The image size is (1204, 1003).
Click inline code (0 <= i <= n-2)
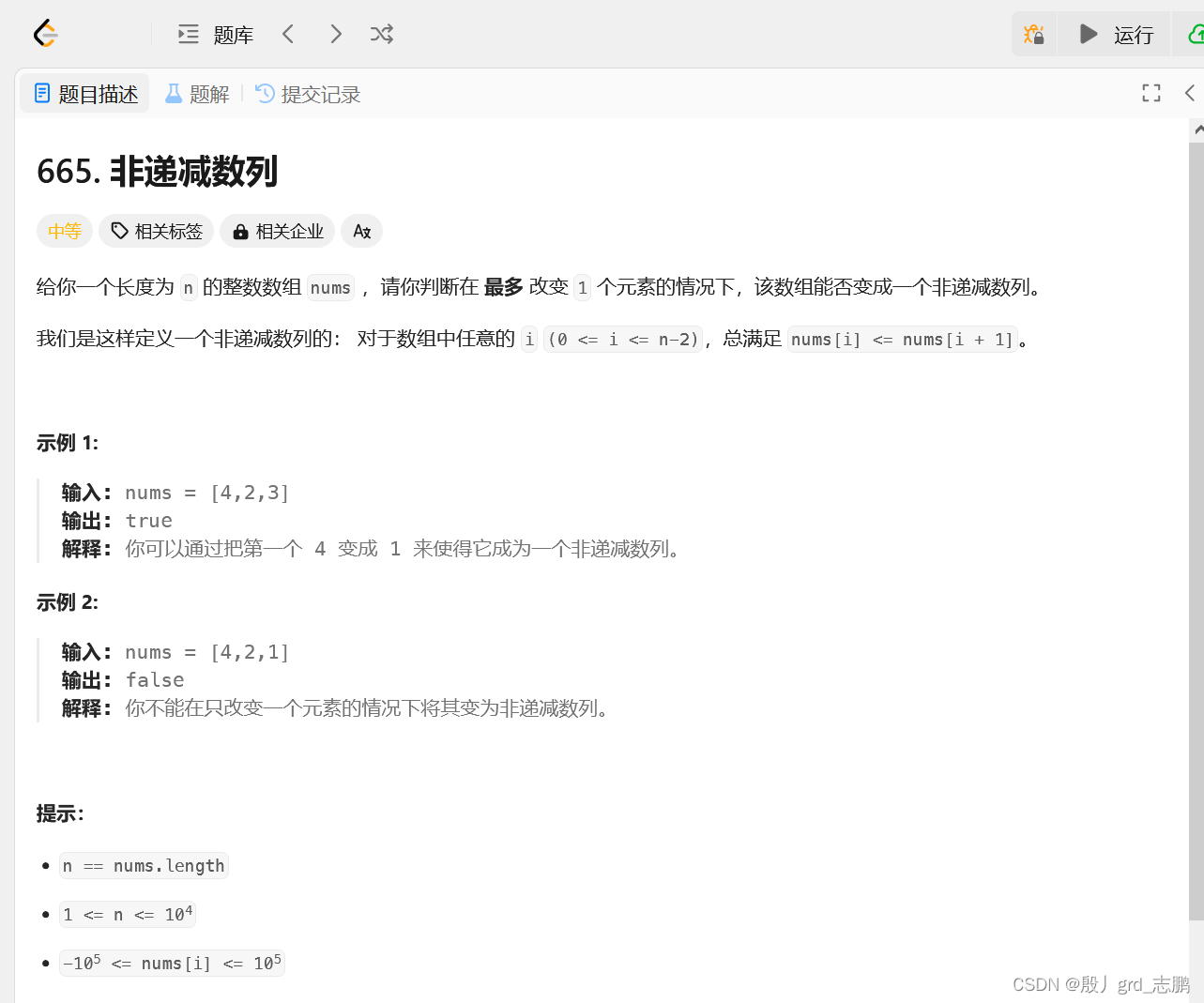coord(623,340)
